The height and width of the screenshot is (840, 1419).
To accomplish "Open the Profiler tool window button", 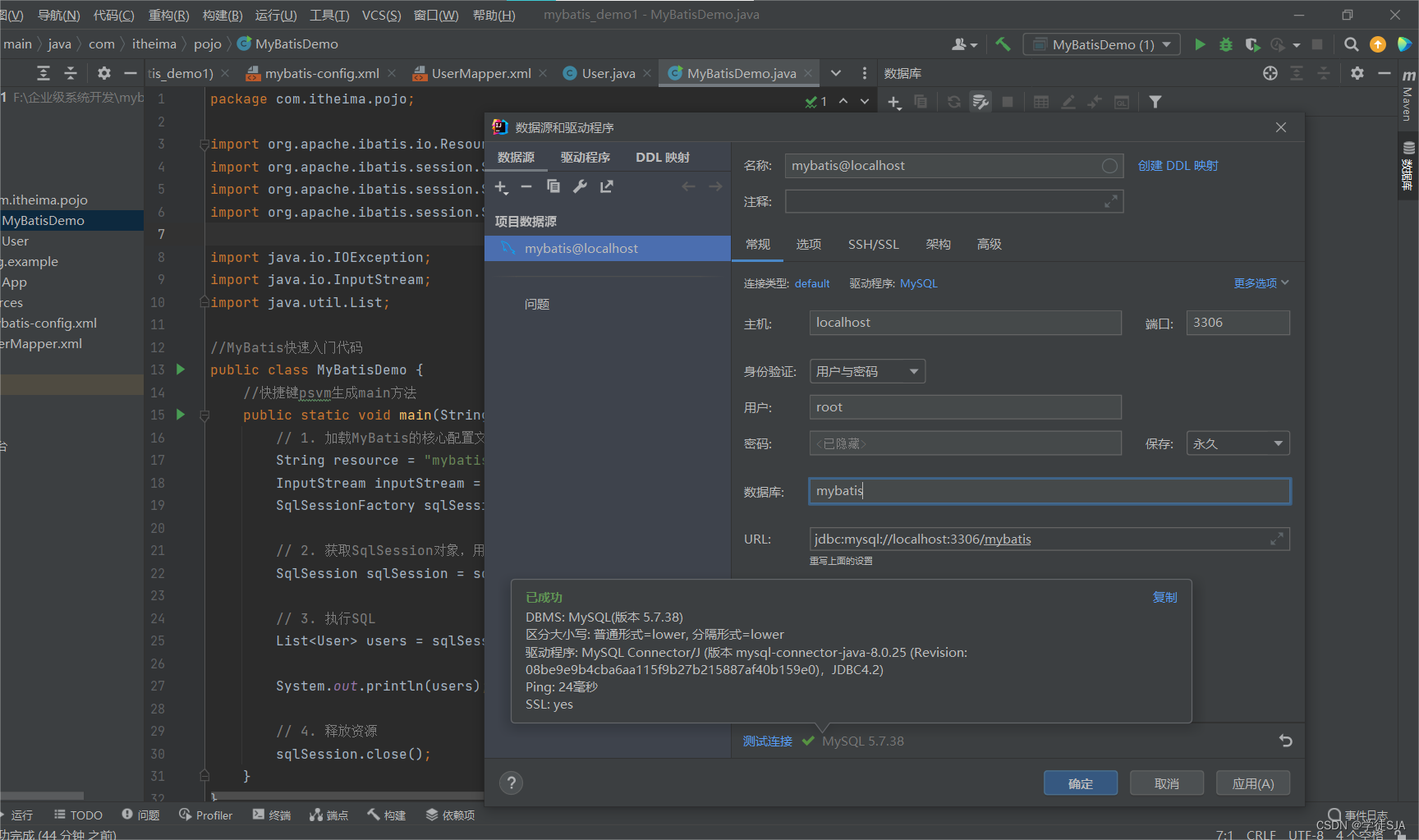I will [x=205, y=815].
